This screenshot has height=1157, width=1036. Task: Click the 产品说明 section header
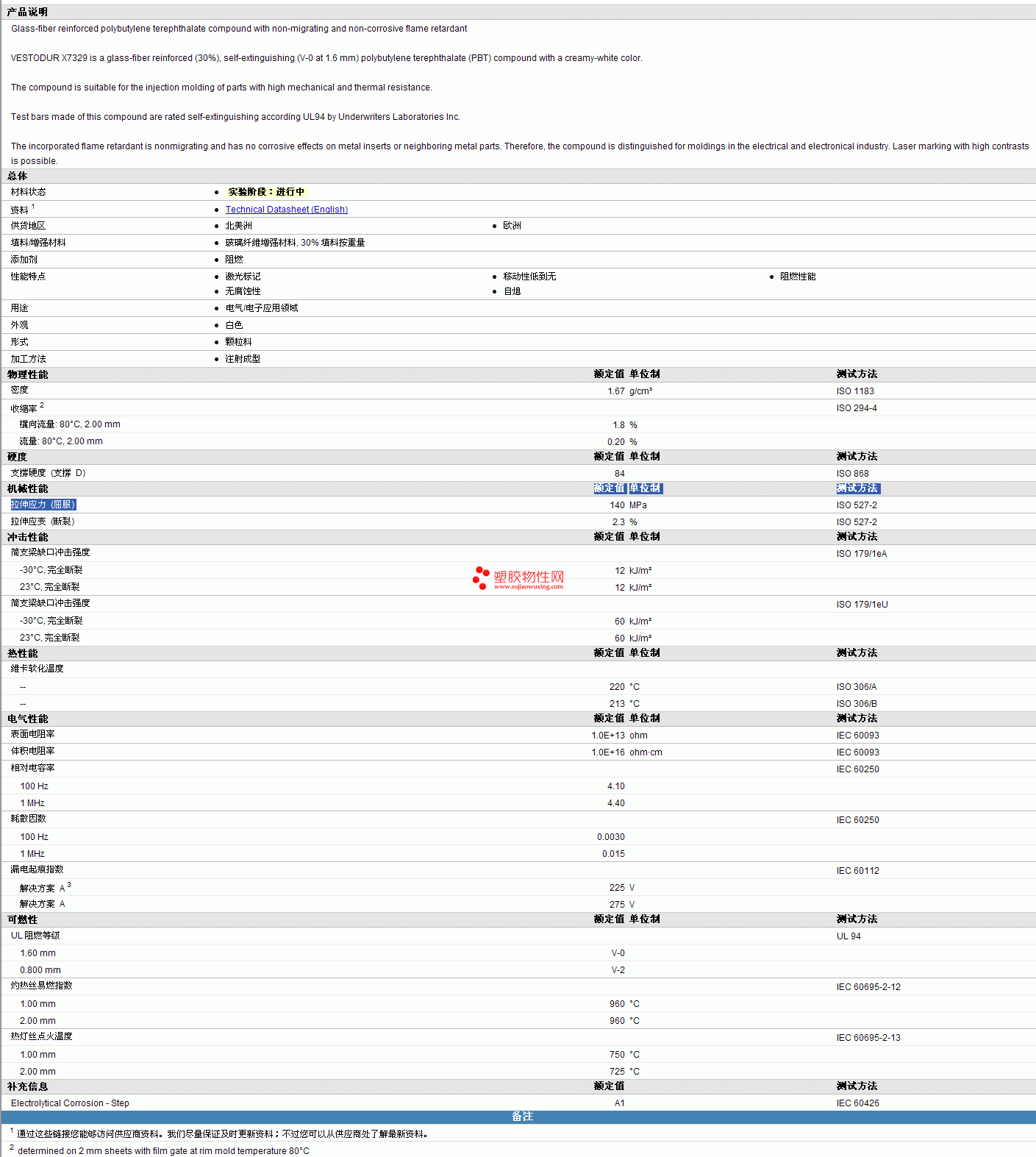click(x=27, y=12)
